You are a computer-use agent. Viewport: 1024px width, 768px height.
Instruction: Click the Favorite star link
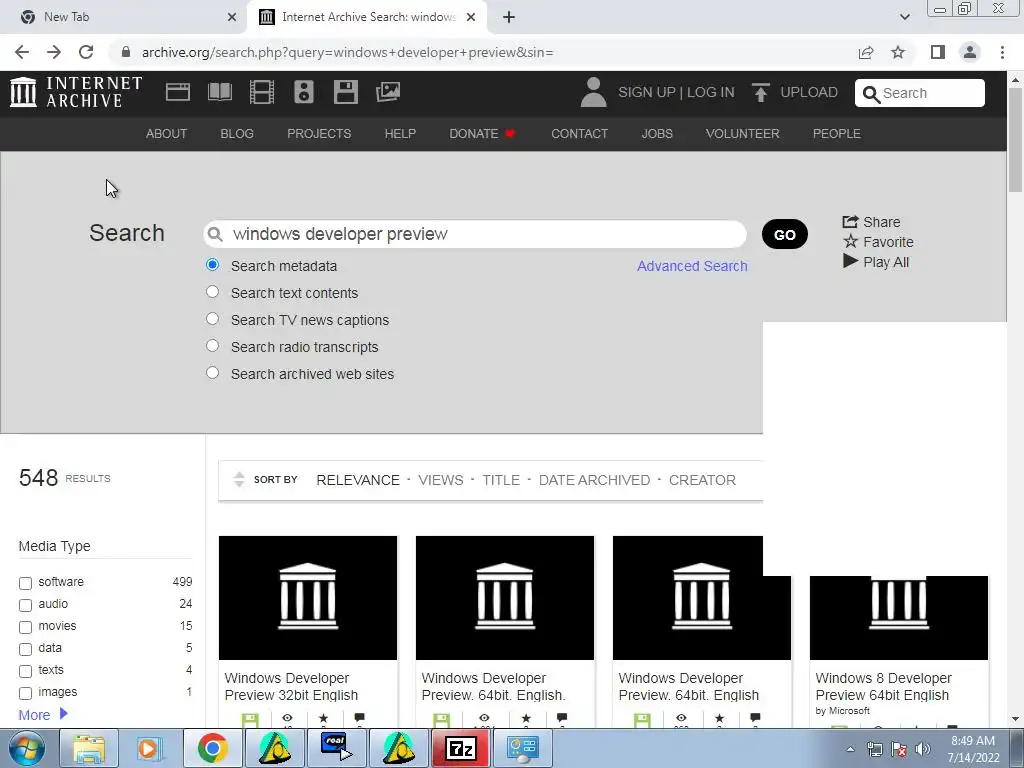[878, 242]
